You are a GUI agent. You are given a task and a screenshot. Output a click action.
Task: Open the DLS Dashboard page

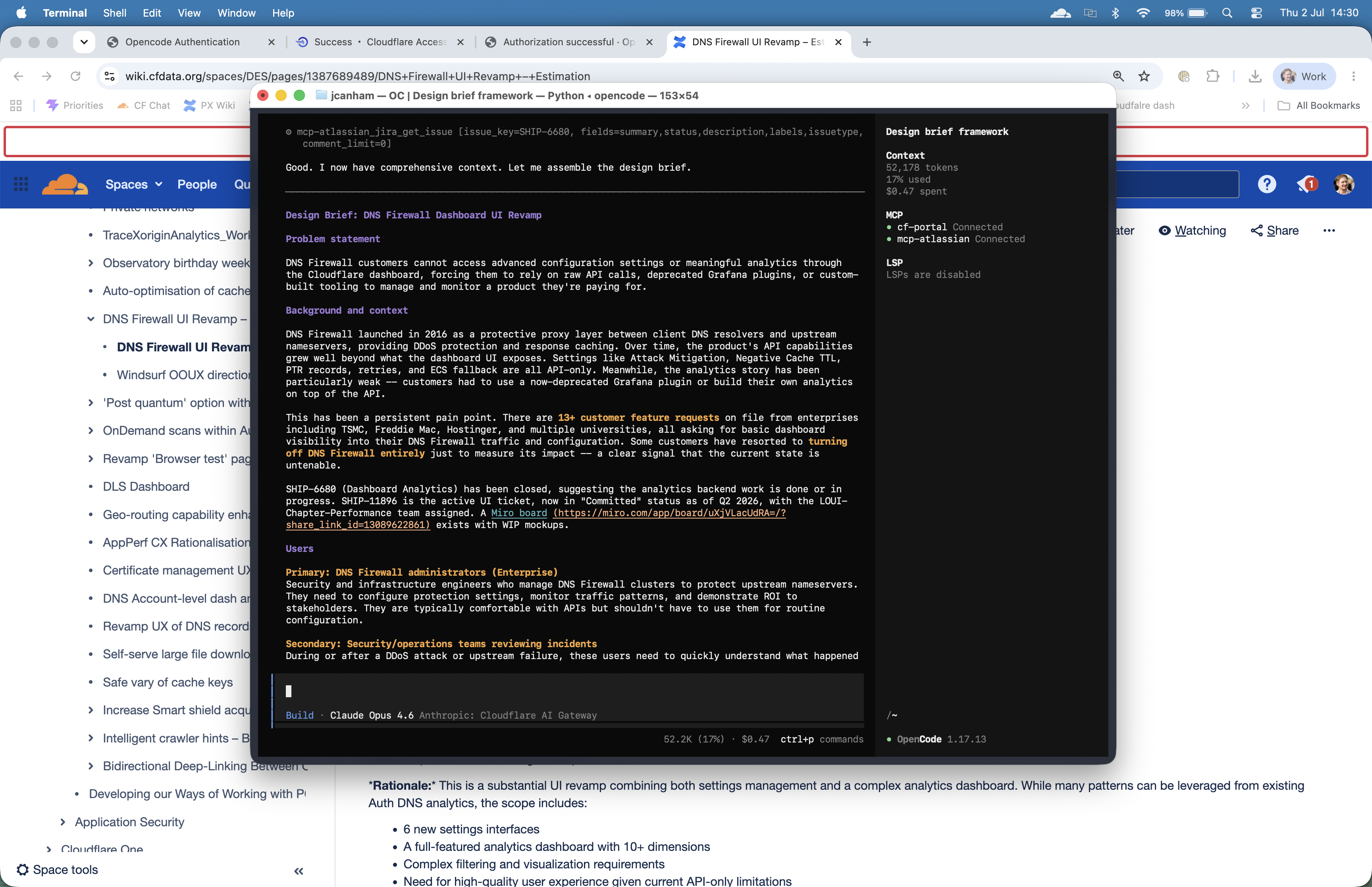[146, 487]
